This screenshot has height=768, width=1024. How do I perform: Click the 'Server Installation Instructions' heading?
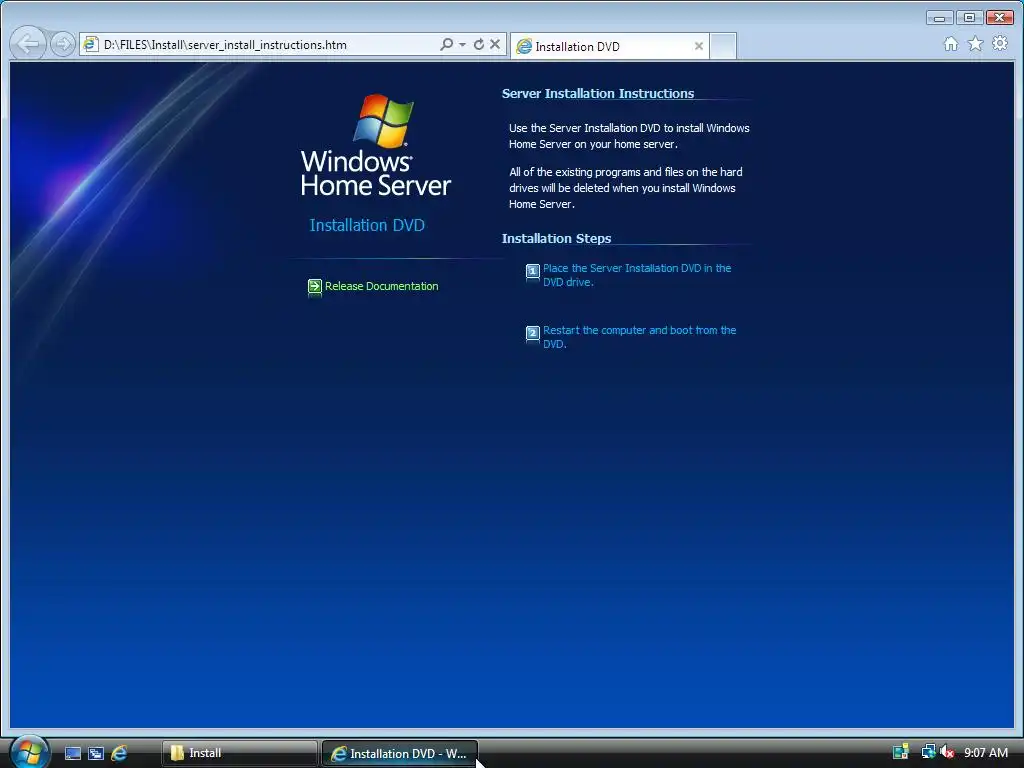click(x=598, y=93)
